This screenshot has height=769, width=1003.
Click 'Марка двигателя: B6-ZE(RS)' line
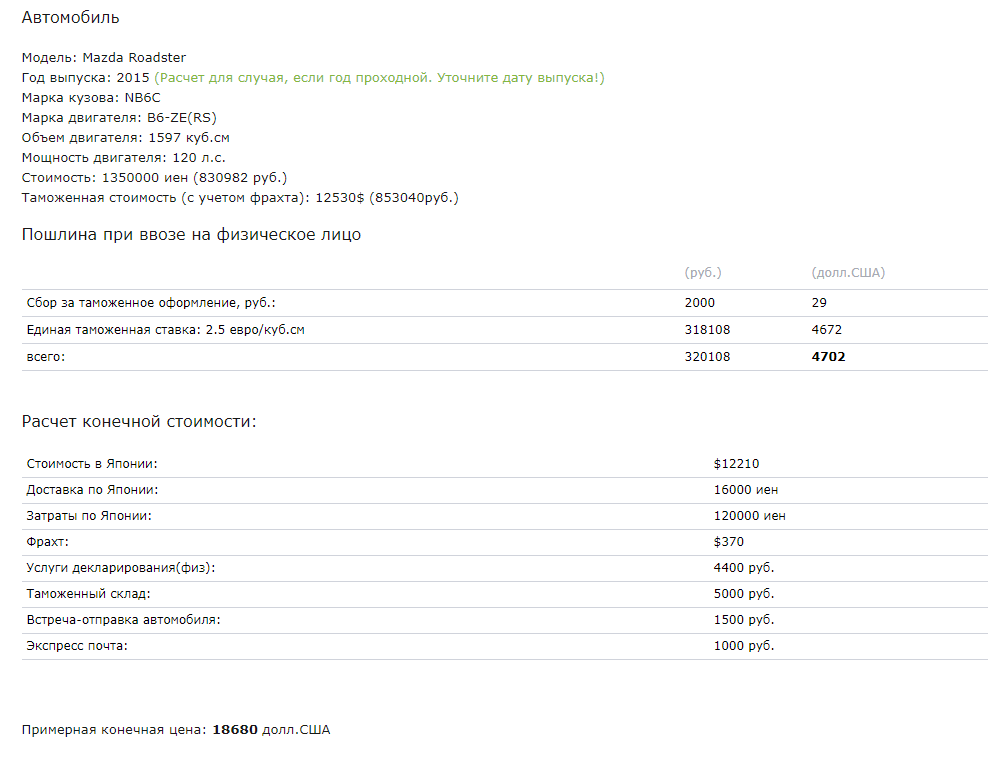click(119, 118)
